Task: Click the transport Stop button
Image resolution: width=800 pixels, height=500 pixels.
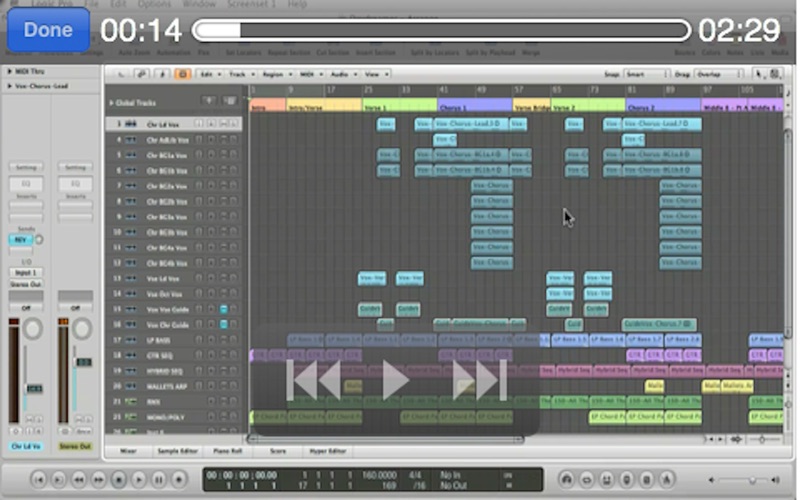Action: coord(119,480)
